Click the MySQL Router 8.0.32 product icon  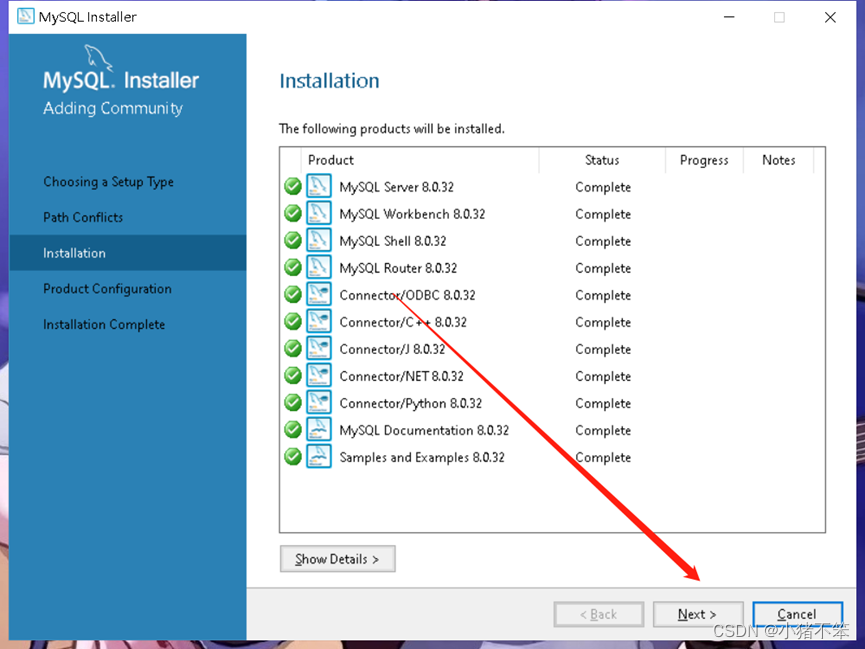(x=319, y=268)
